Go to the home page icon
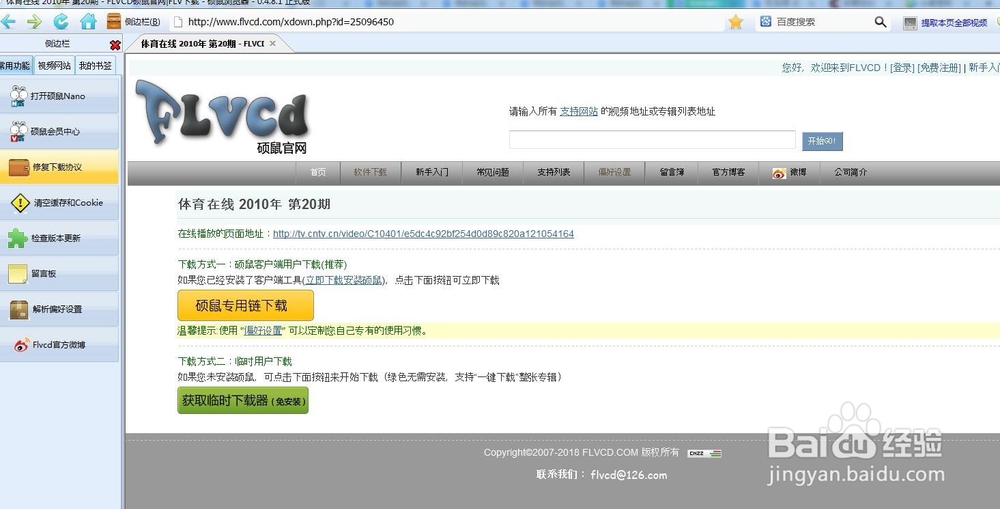Viewport: 1000px width, 509px height. 88,22
